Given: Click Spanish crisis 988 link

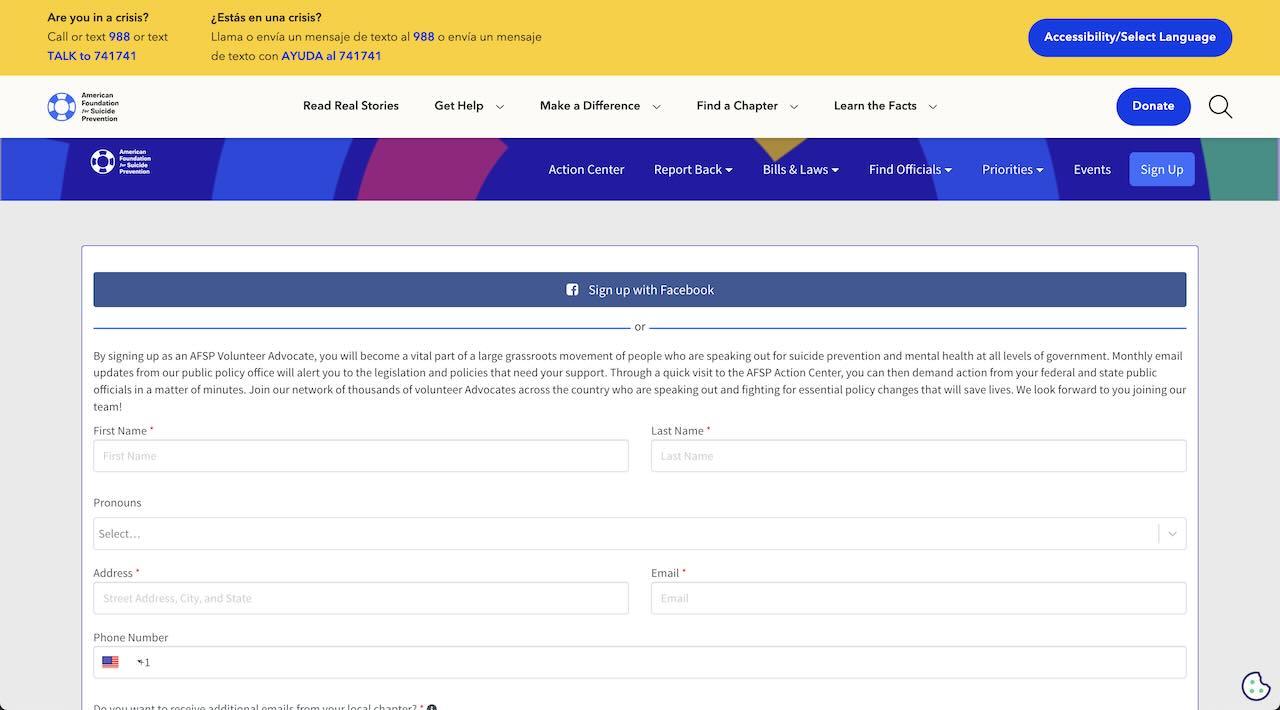Looking at the screenshot, I should click(424, 37).
